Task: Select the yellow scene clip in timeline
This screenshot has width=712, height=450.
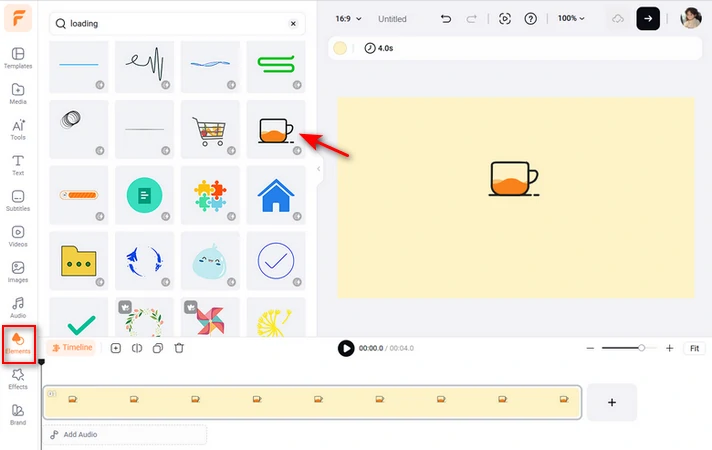Action: pos(312,402)
